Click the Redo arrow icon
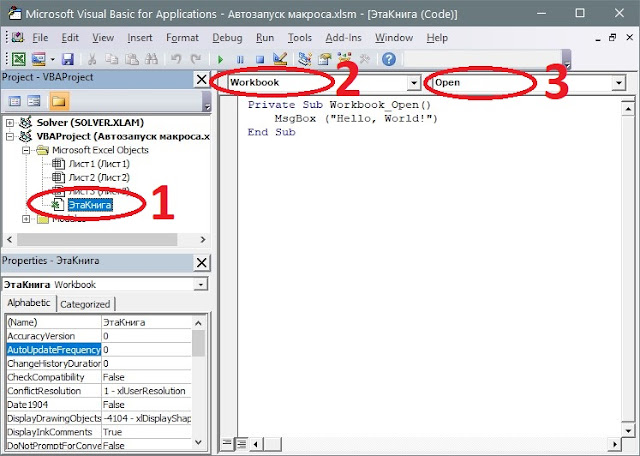The image size is (640, 456). [196, 59]
